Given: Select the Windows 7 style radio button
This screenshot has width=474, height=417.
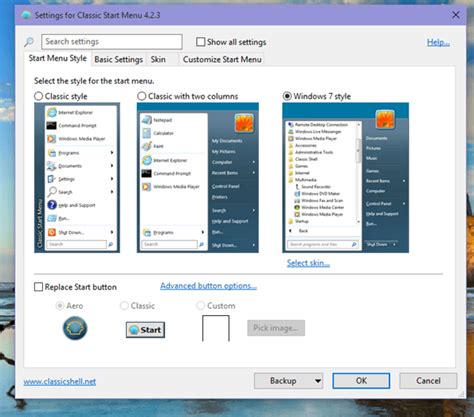Looking at the screenshot, I should point(287,96).
